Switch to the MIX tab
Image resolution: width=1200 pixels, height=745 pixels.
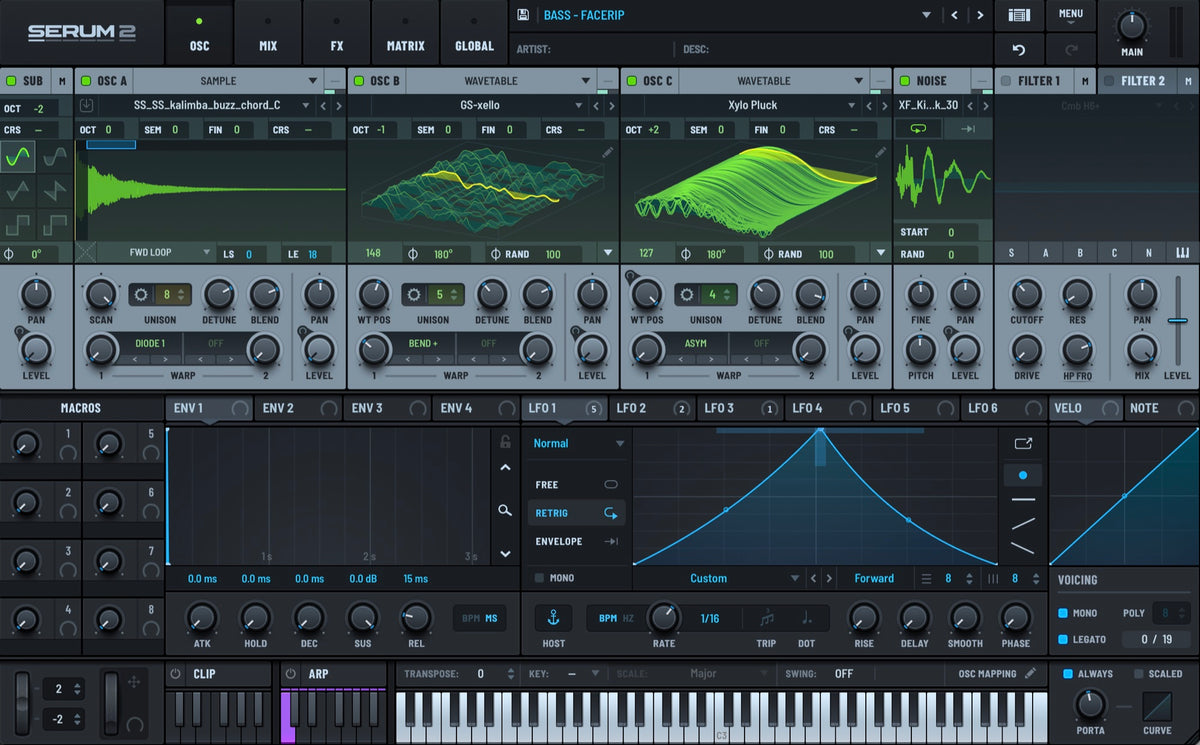pyautogui.click(x=268, y=33)
